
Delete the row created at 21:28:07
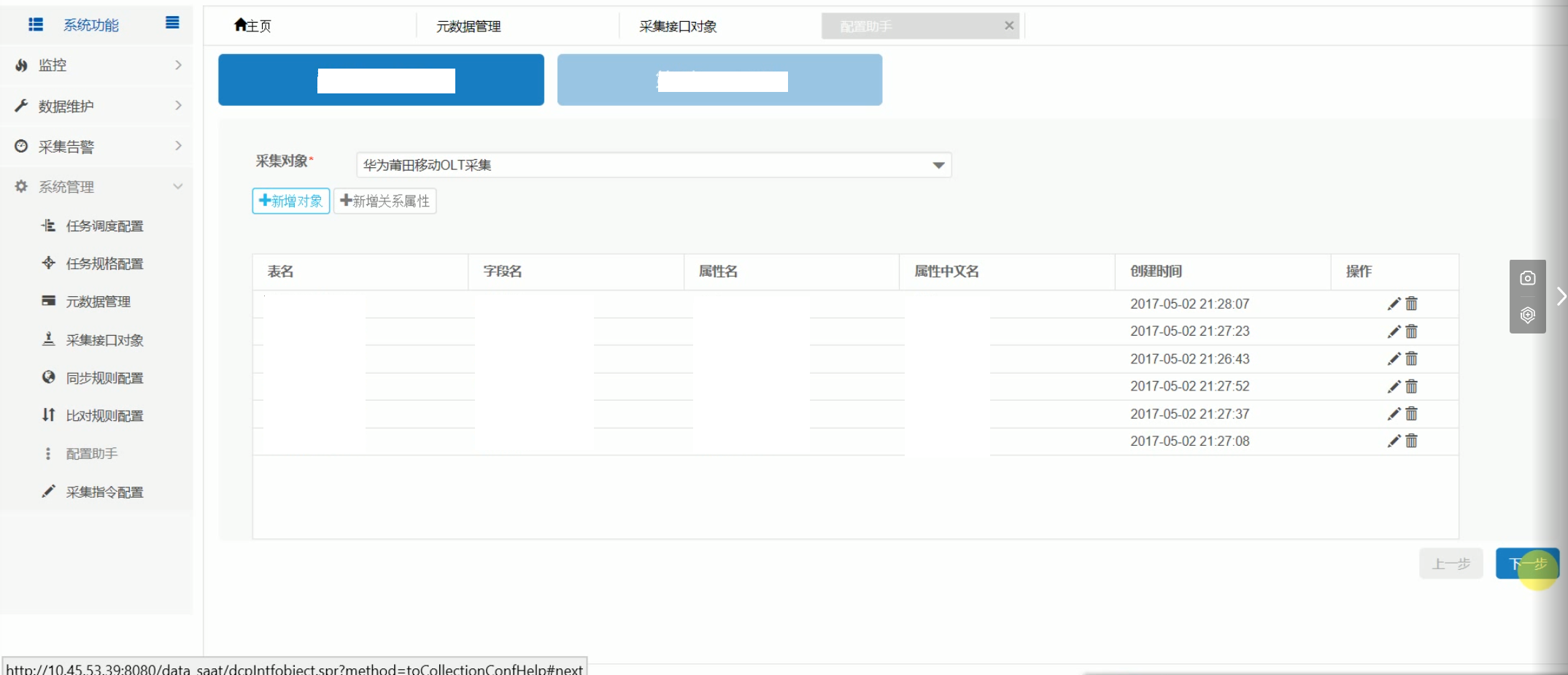click(1412, 304)
